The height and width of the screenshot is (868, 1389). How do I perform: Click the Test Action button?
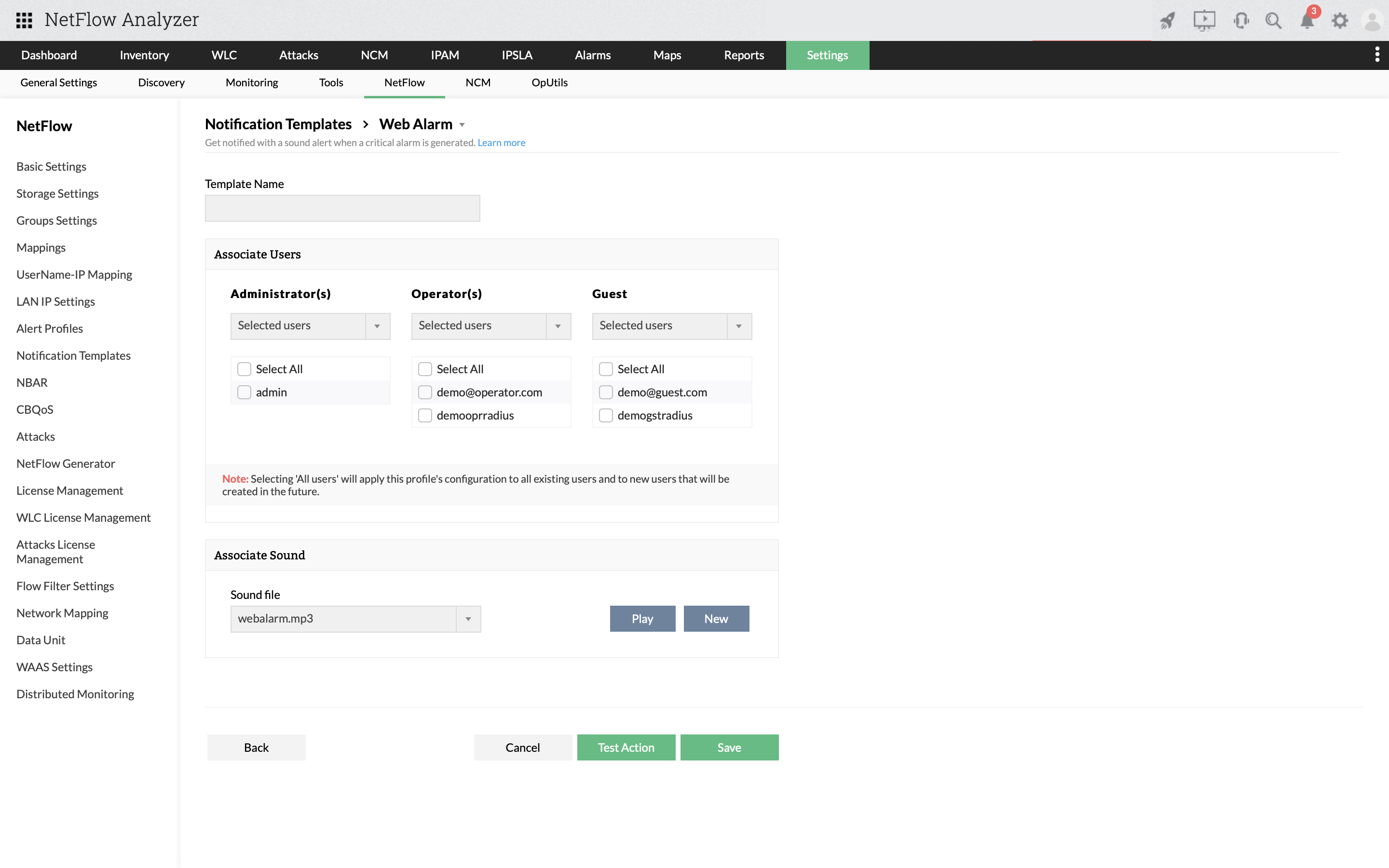click(626, 747)
